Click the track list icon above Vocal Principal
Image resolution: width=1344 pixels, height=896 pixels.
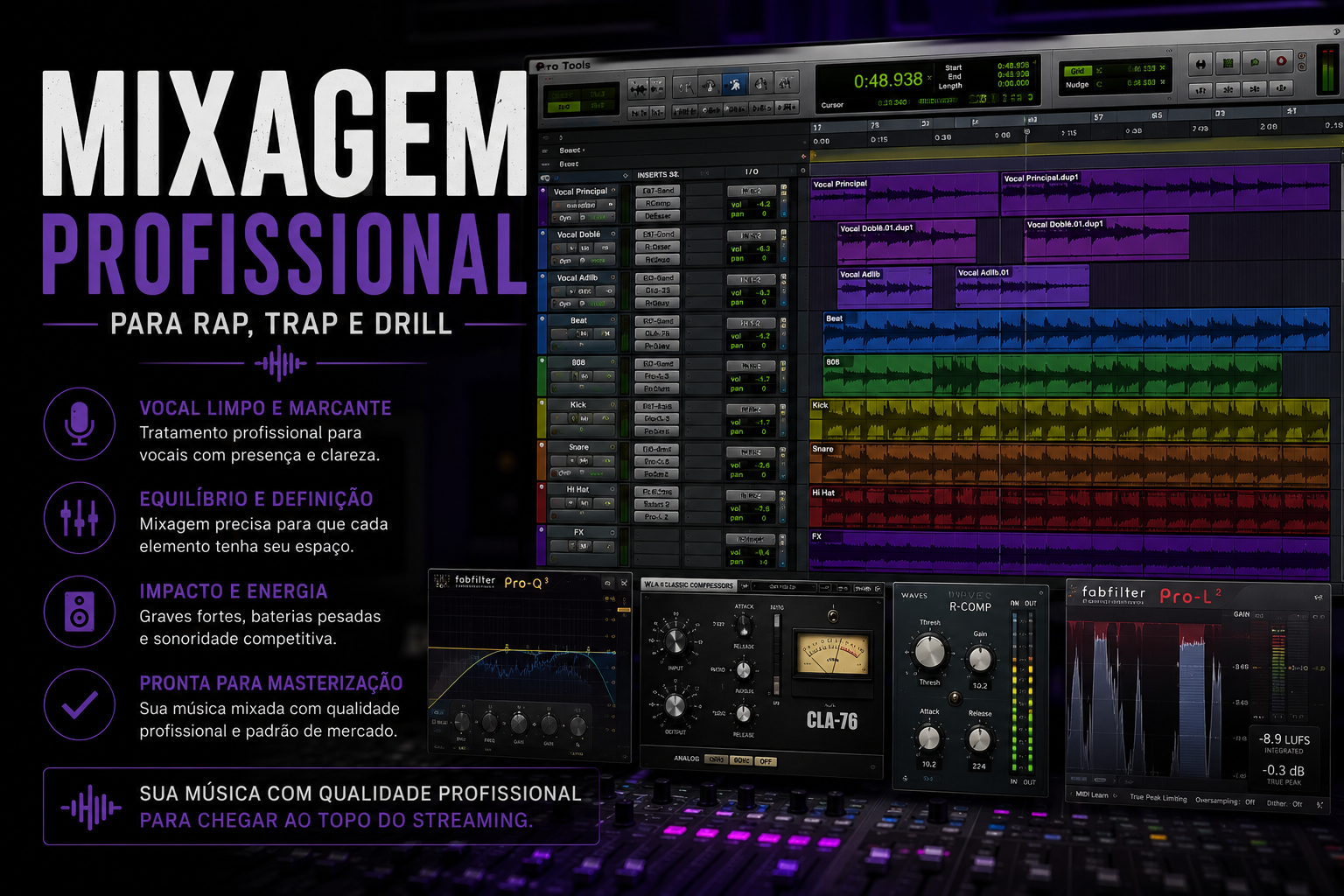(x=544, y=178)
